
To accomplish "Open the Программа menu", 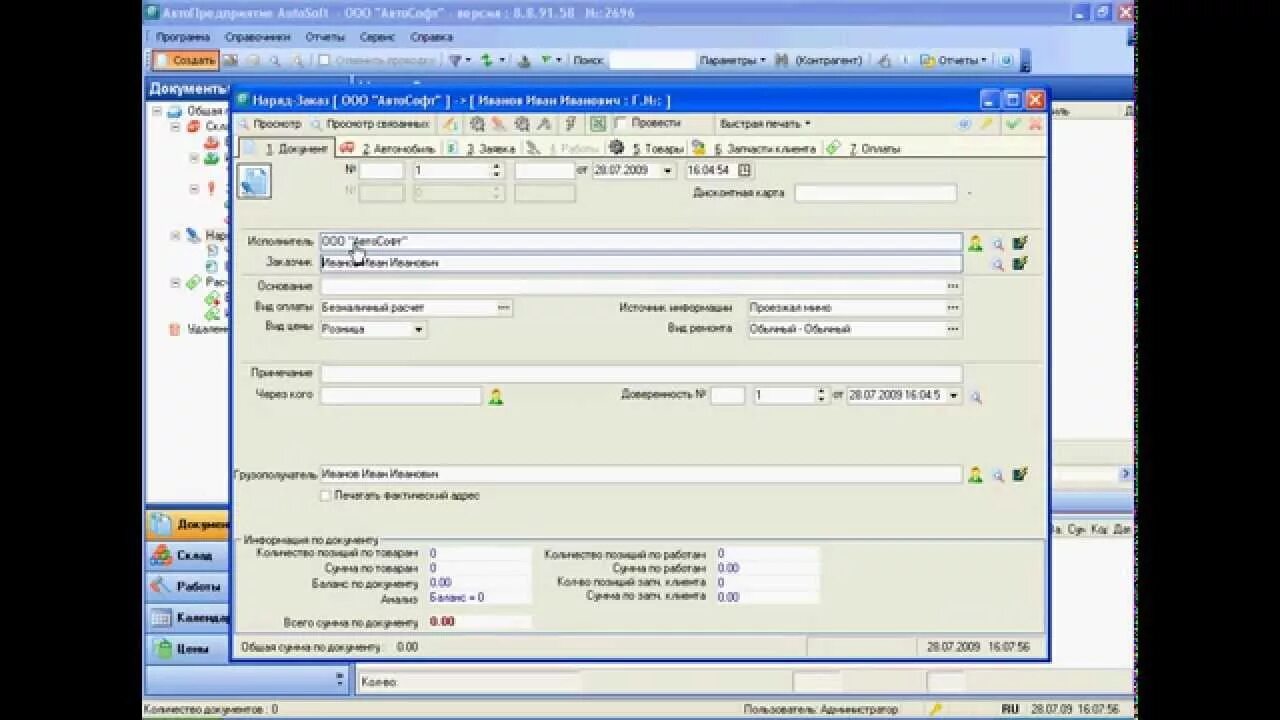I will [x=183, y=36].
